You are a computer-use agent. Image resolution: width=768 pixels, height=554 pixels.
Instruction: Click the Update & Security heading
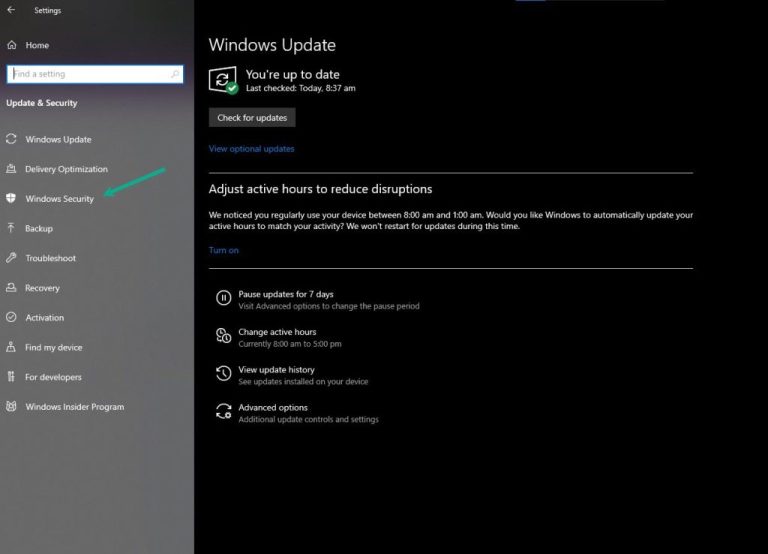coord(42,103)
